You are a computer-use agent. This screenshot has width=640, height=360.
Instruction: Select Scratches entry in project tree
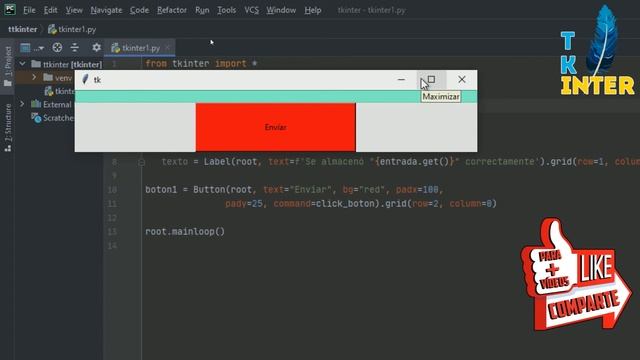[53, 118]
